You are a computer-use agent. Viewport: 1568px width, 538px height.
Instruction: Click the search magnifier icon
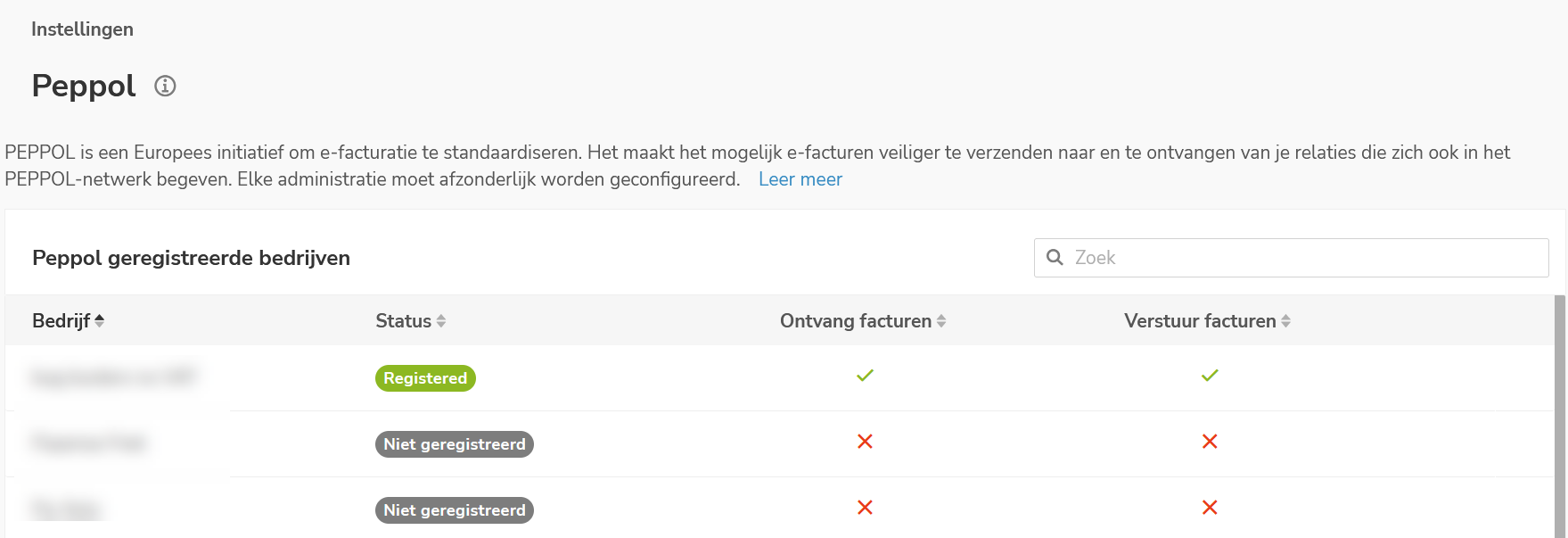pyautogui.click(x=1055, y=258)
